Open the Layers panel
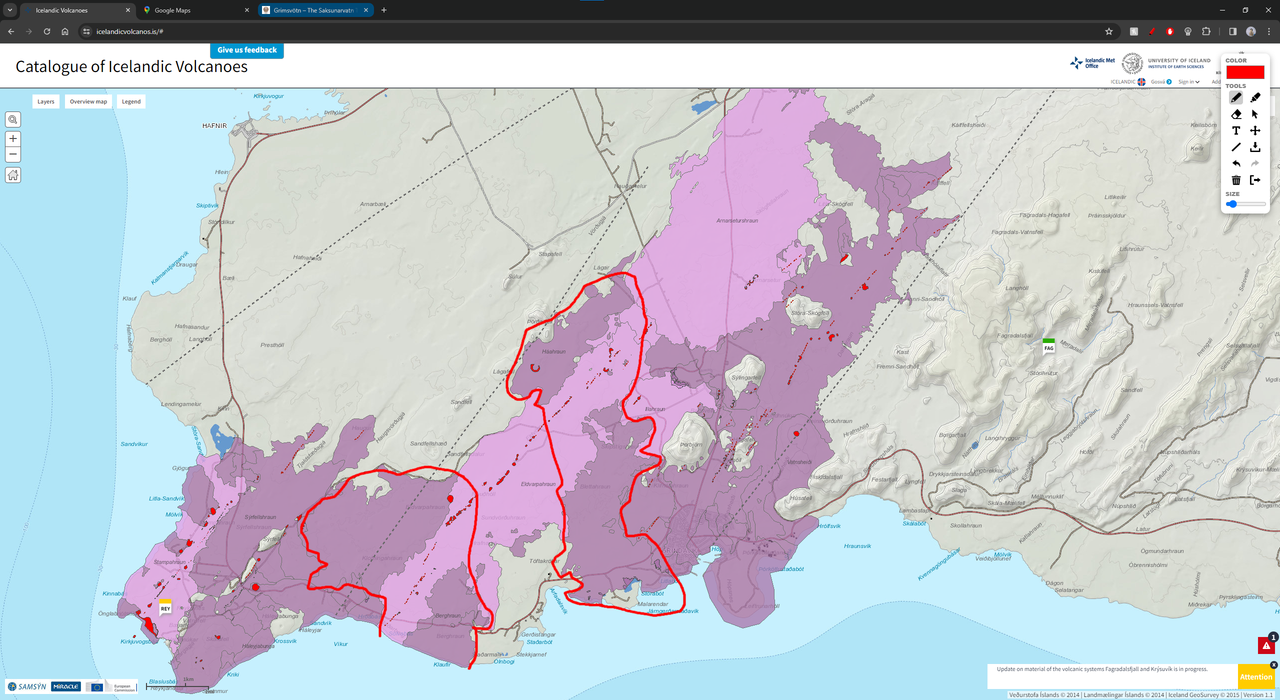The height and width of the screenshot is (700, 1280). click(46, 101)
